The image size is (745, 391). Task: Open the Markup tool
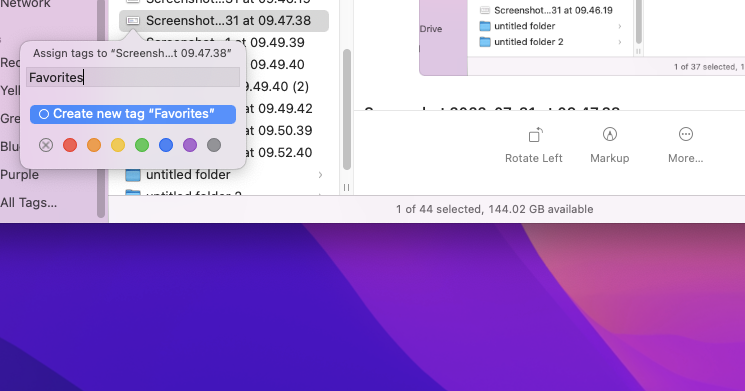click(x=610, y=134)
